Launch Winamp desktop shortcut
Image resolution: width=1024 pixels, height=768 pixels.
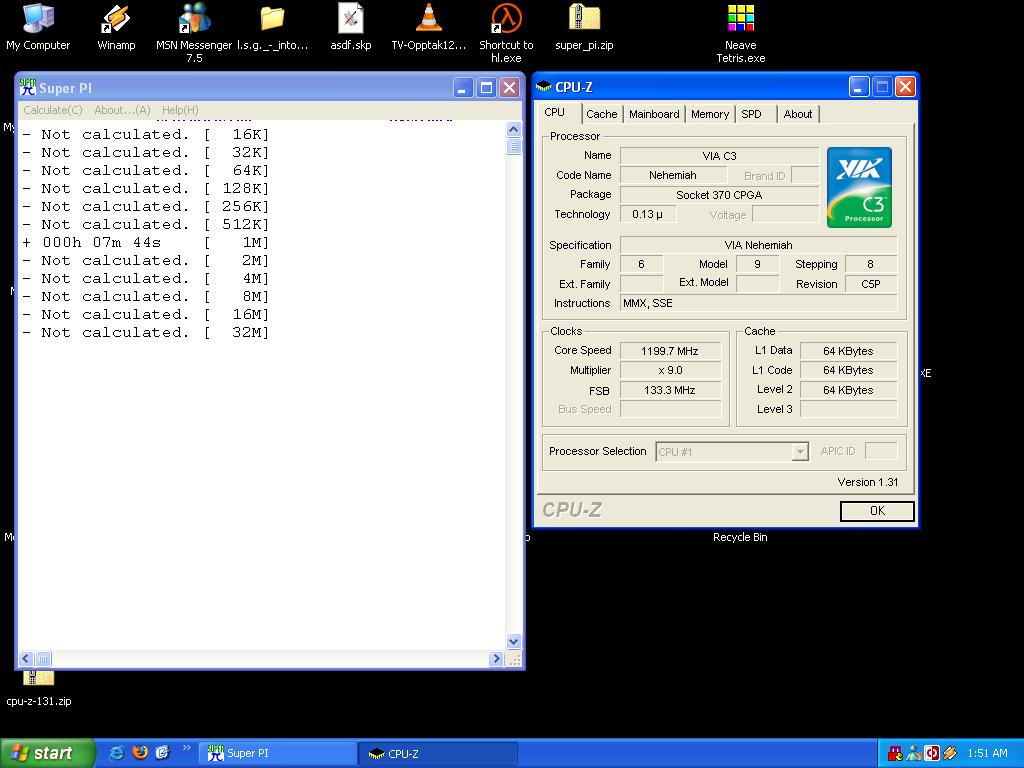click(116, 27)
